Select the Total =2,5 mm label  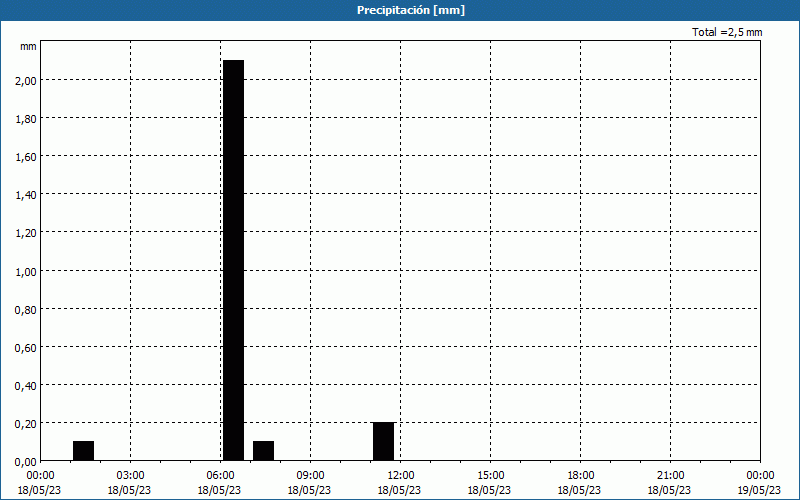pyautogui.click(x=727, y=32)
